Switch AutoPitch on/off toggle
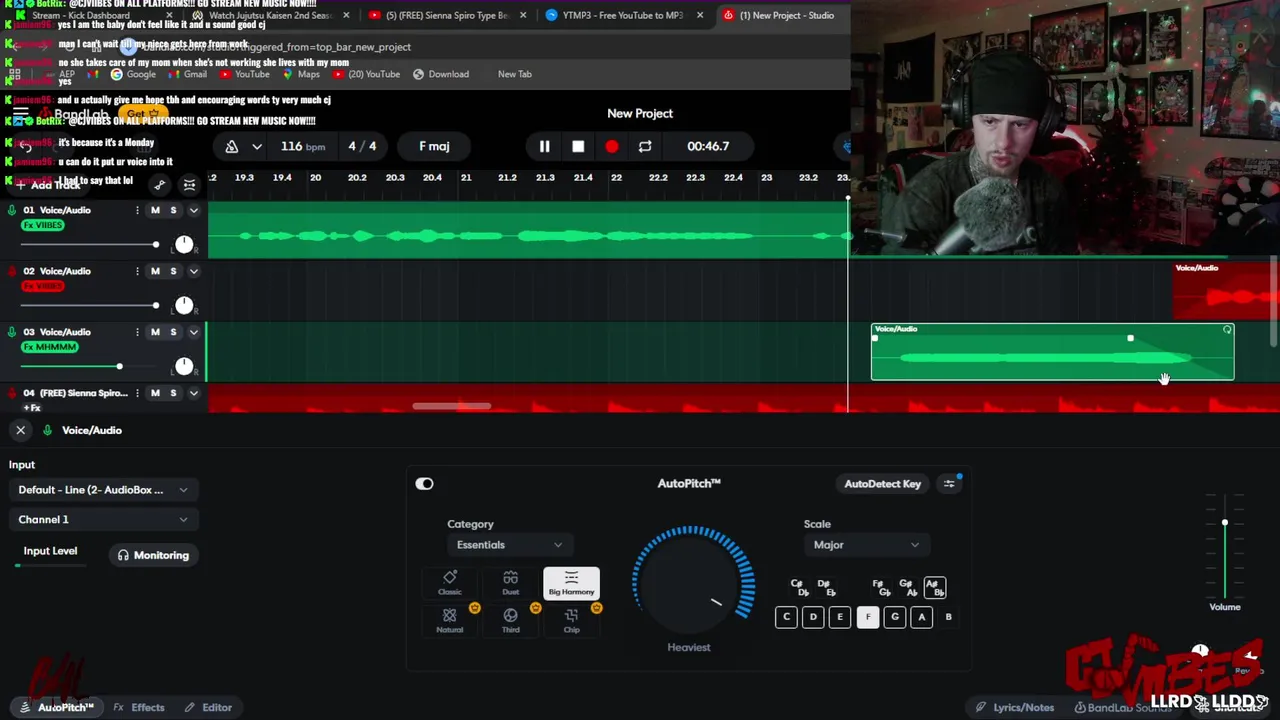This screenshot has width=1280, height=720. click(424, 484)
